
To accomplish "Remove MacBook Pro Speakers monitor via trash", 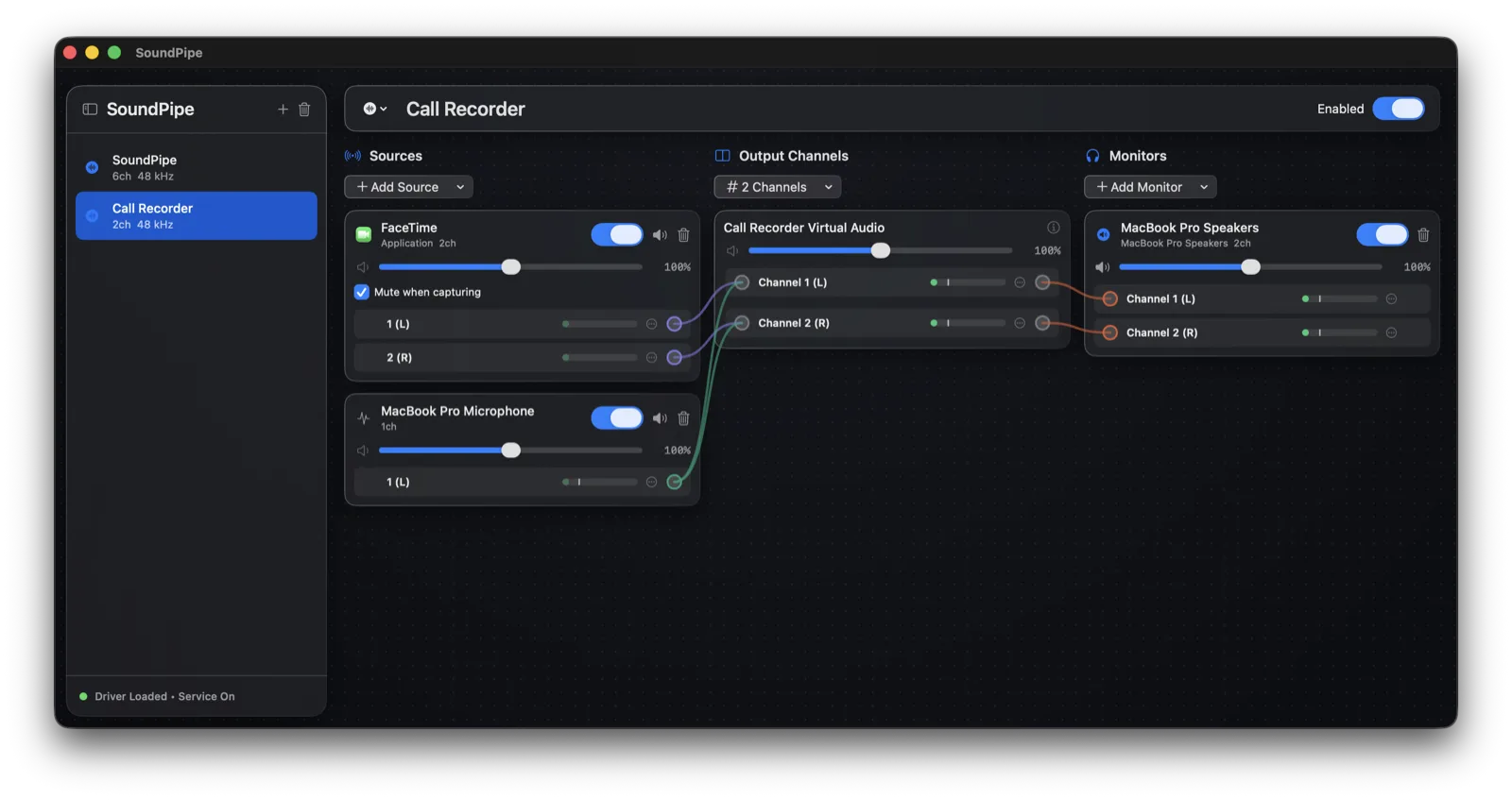I will pos(1423,235).
